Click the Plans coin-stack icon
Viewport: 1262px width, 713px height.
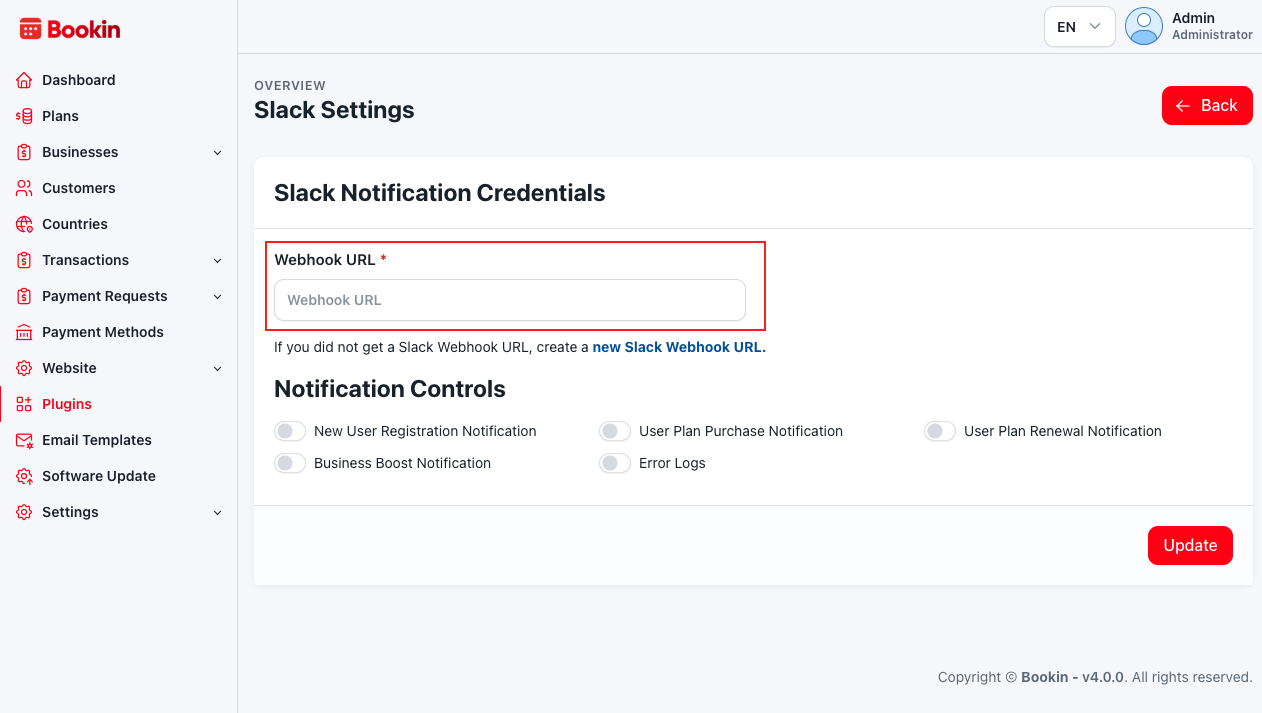pyautogui.click(x=24, y=116)
